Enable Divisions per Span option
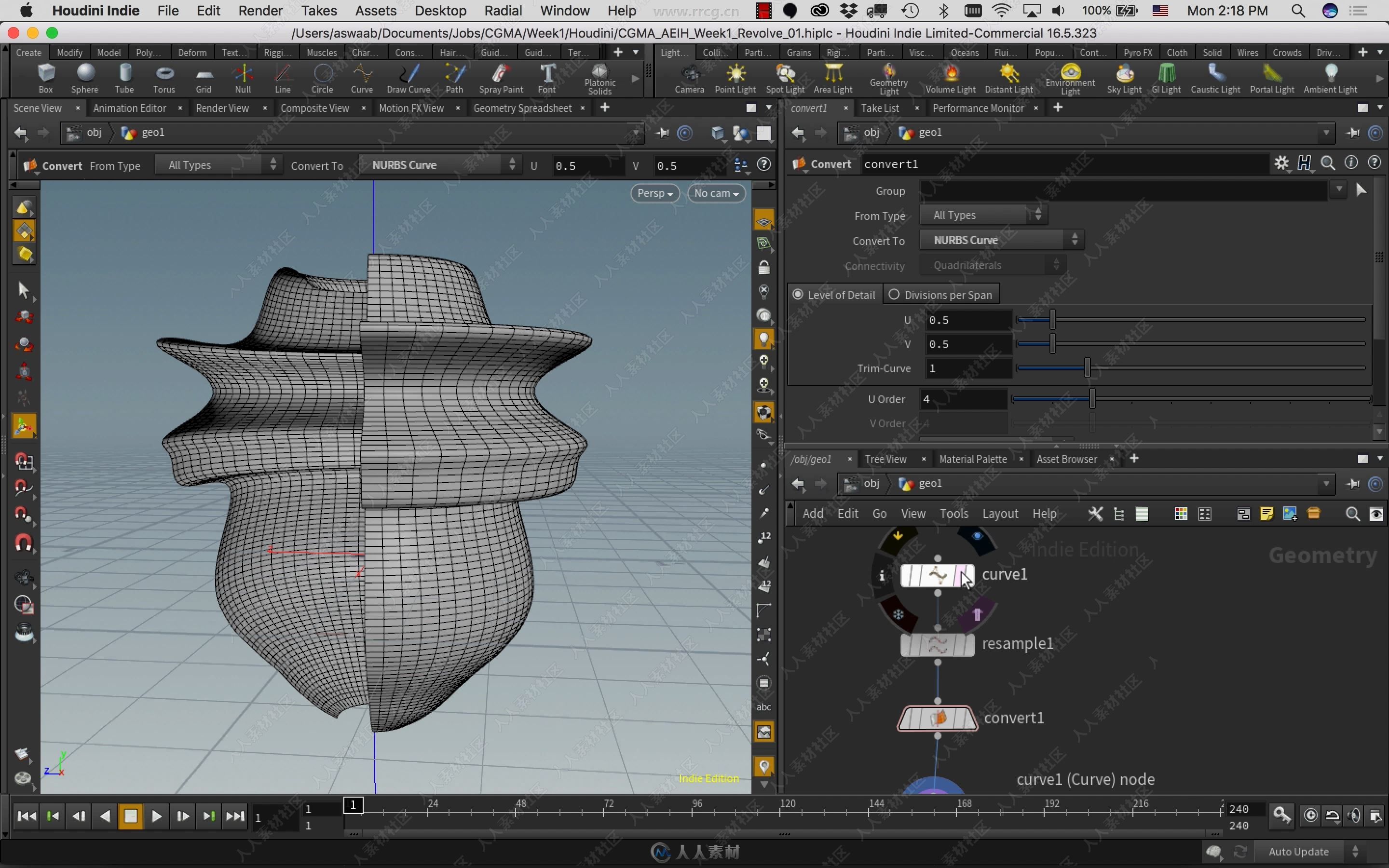 [x=894, y=294]
